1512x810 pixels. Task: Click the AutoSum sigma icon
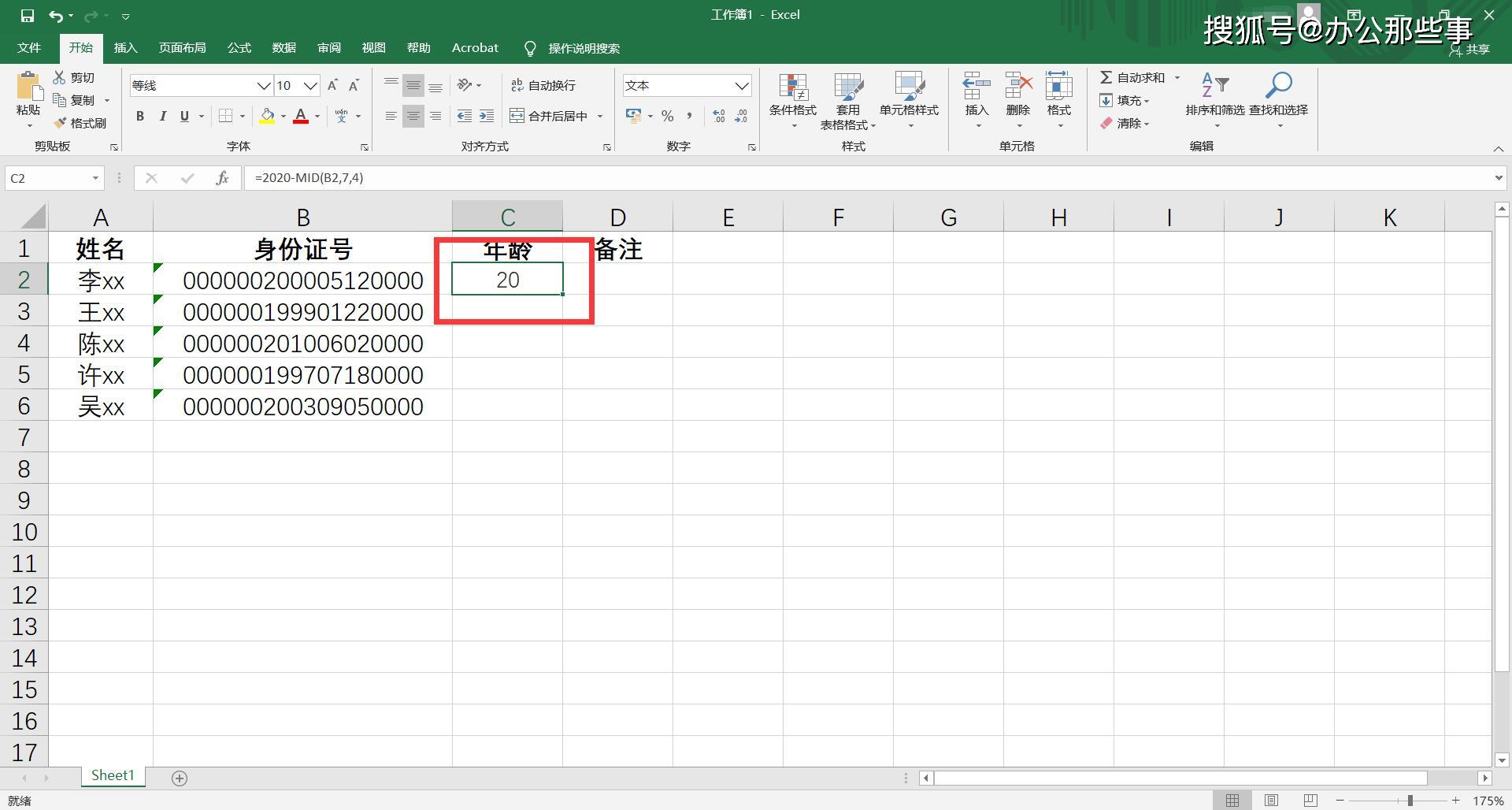[x=1106, y=77]
